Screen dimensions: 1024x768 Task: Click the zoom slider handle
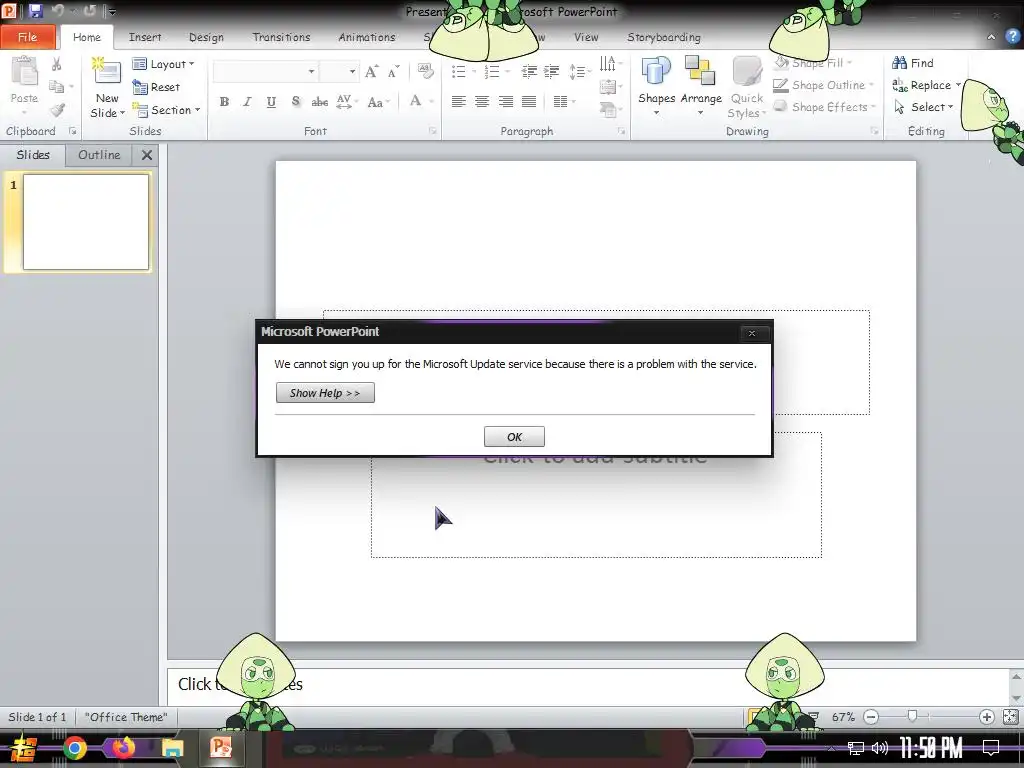coord(912,716)
